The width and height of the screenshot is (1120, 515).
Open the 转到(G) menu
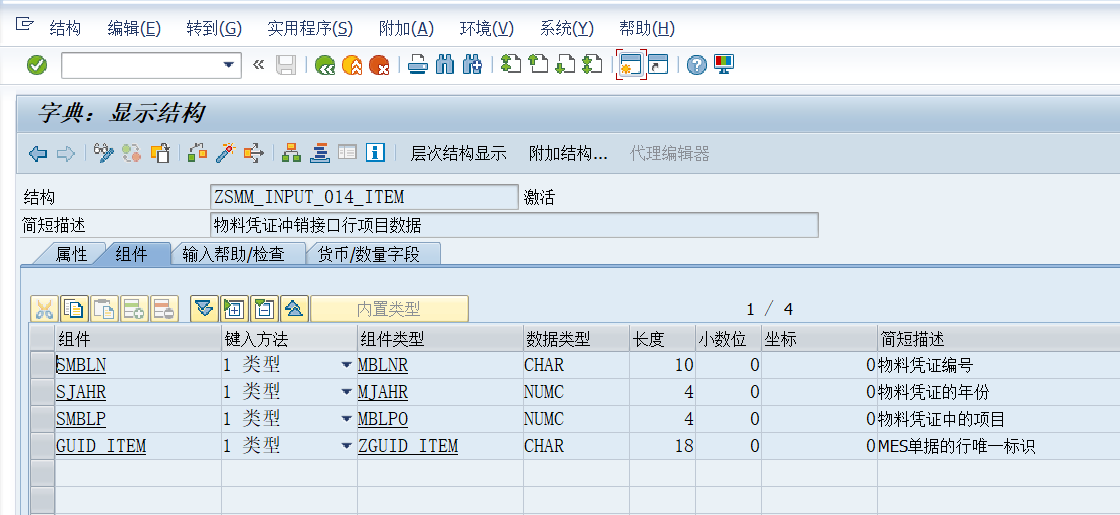pos(214,29)
